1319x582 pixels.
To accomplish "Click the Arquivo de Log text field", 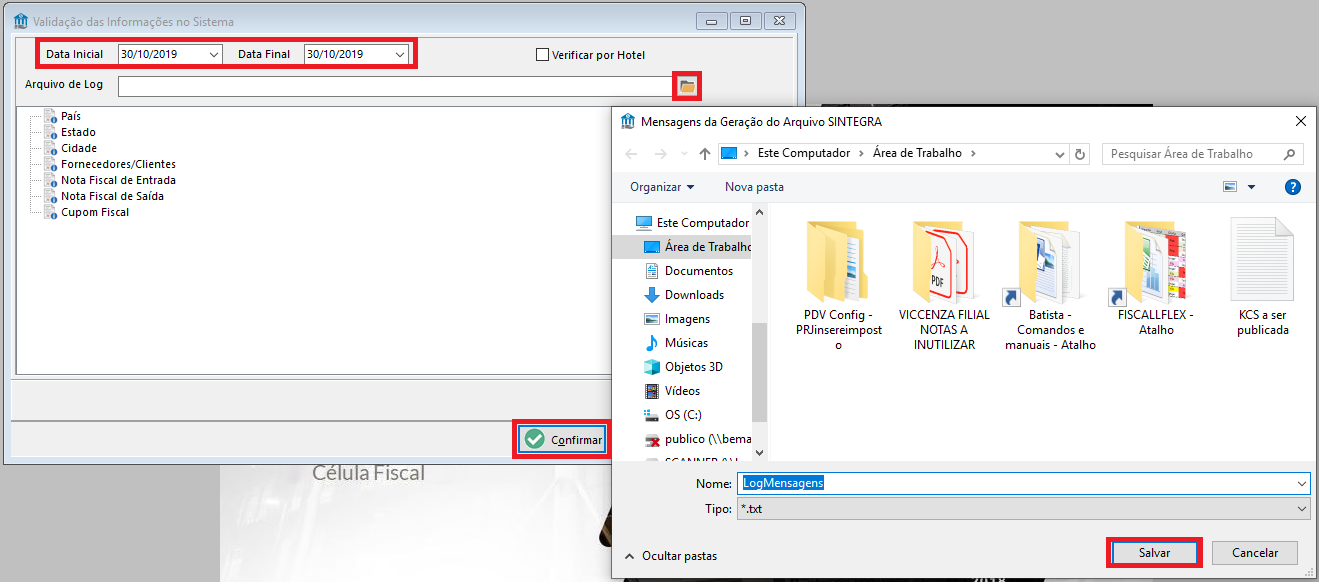I will tap(396, 86).
